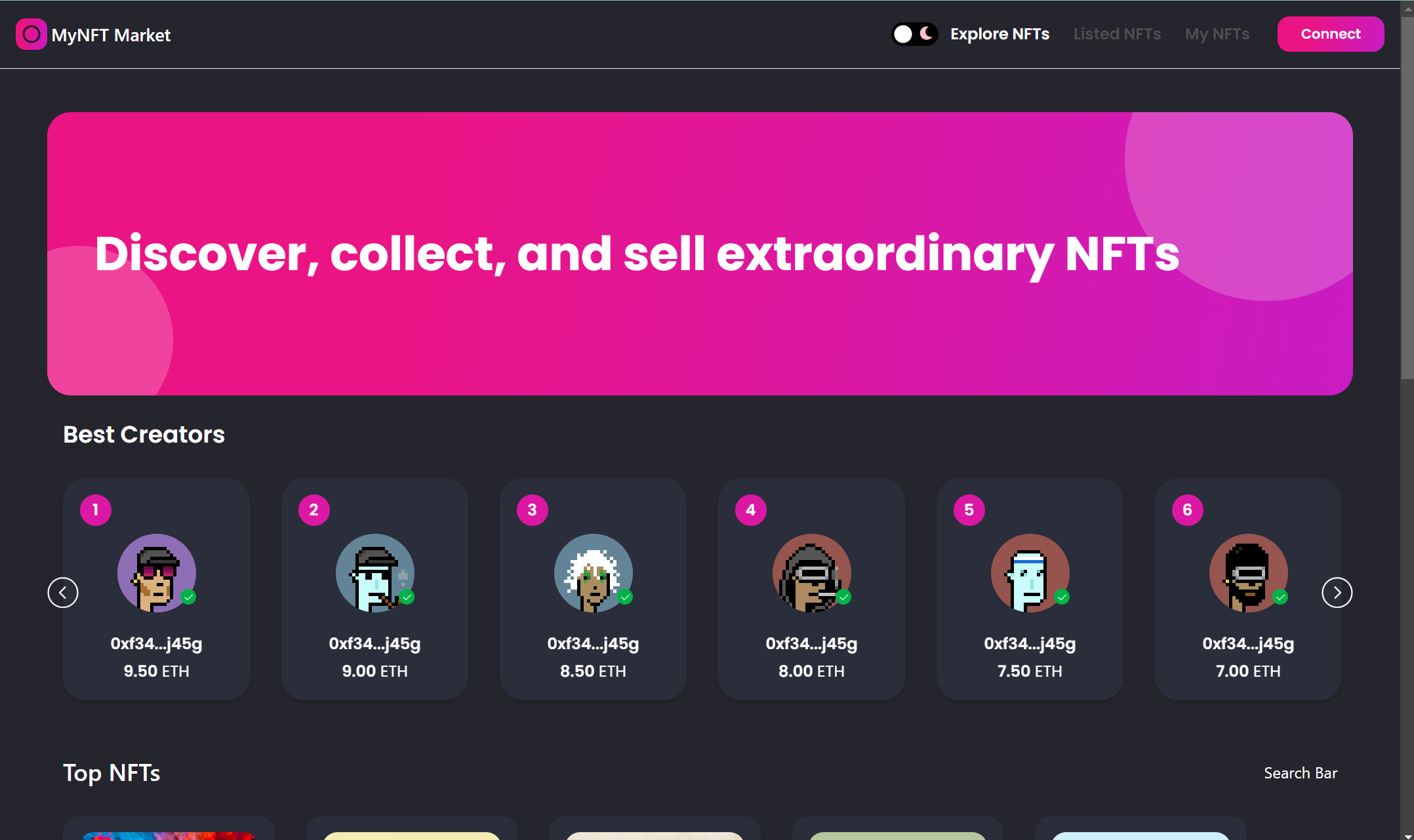Click the Connect wallet button

click(1330, 33)
